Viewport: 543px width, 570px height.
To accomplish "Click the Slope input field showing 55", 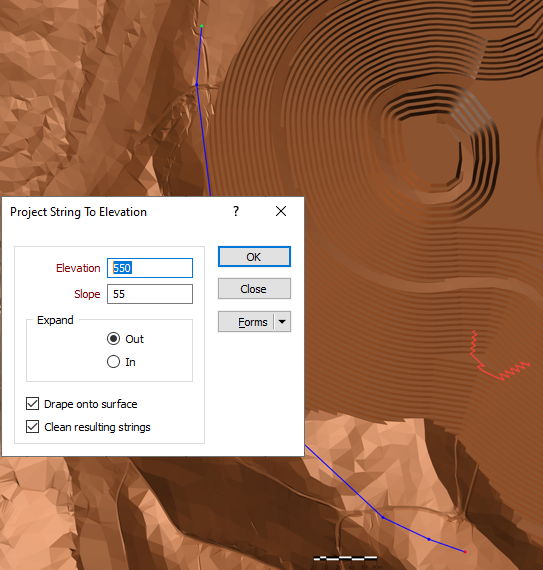I will [x=150, y=294].
